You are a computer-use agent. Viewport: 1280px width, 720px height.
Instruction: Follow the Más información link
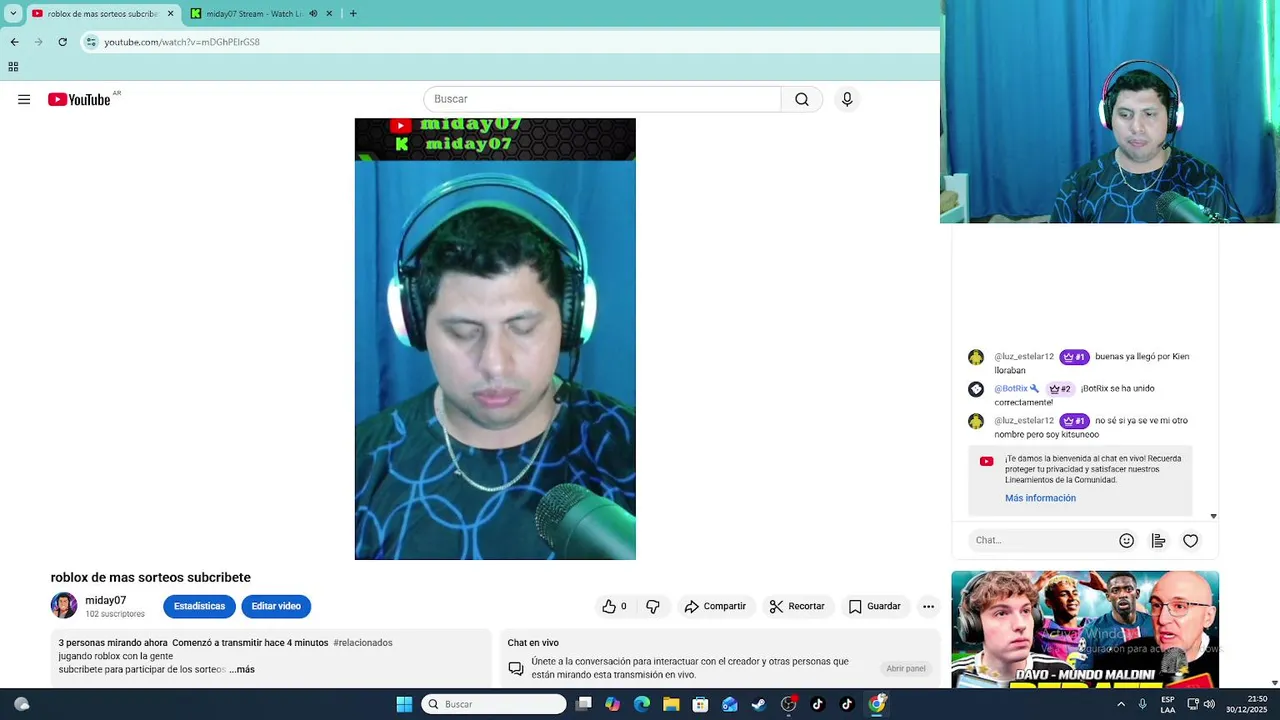[x=1041, y=498]
